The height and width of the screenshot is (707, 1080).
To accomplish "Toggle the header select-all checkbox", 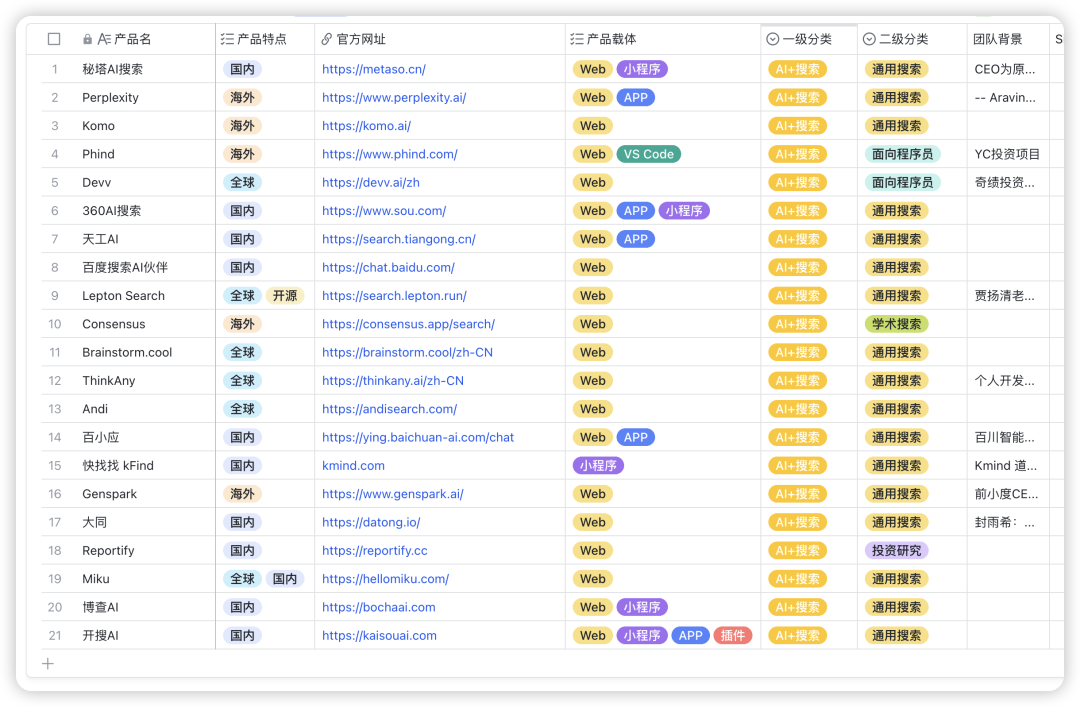I will point(54,38).
